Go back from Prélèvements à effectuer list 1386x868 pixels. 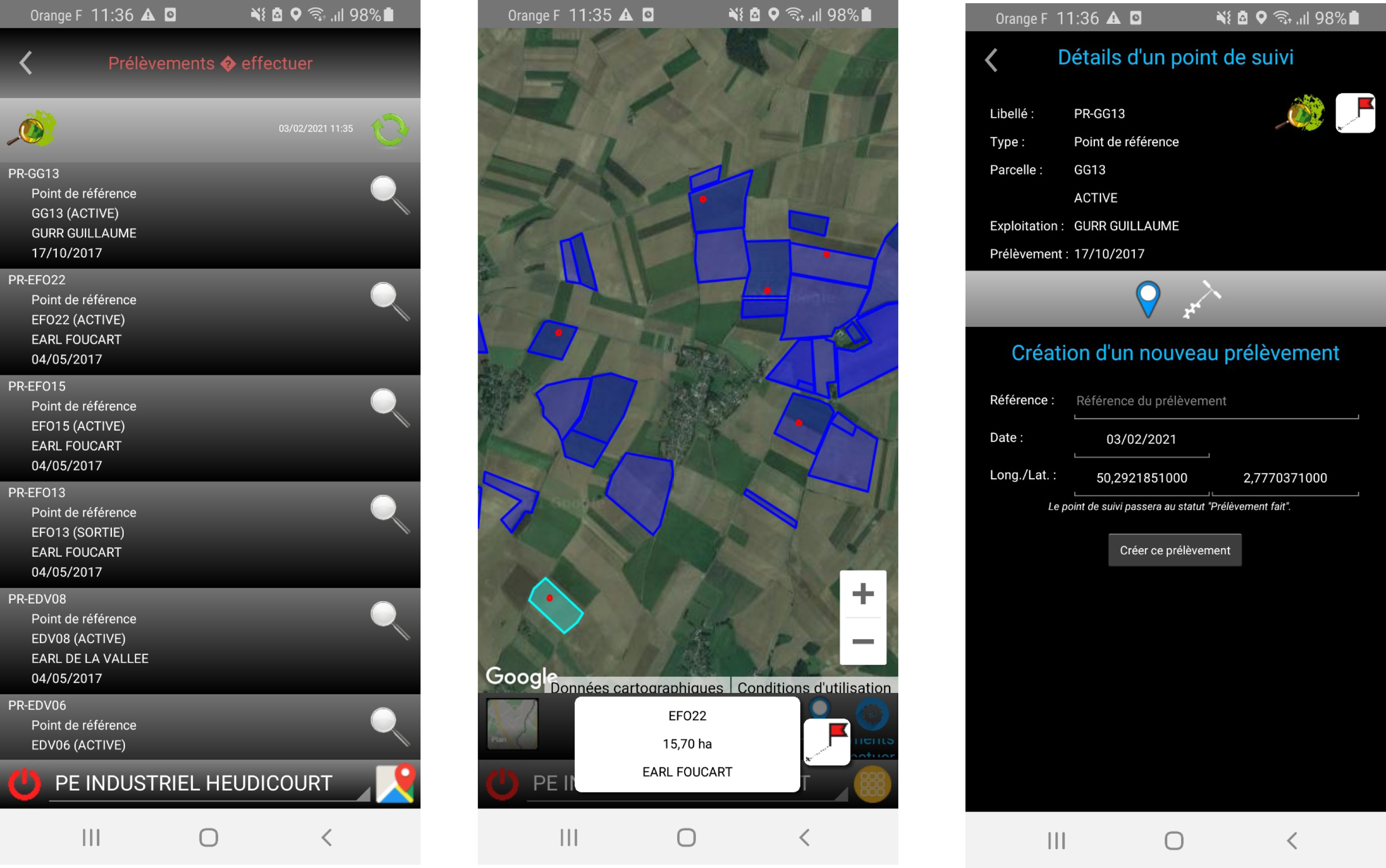point(25,63)
